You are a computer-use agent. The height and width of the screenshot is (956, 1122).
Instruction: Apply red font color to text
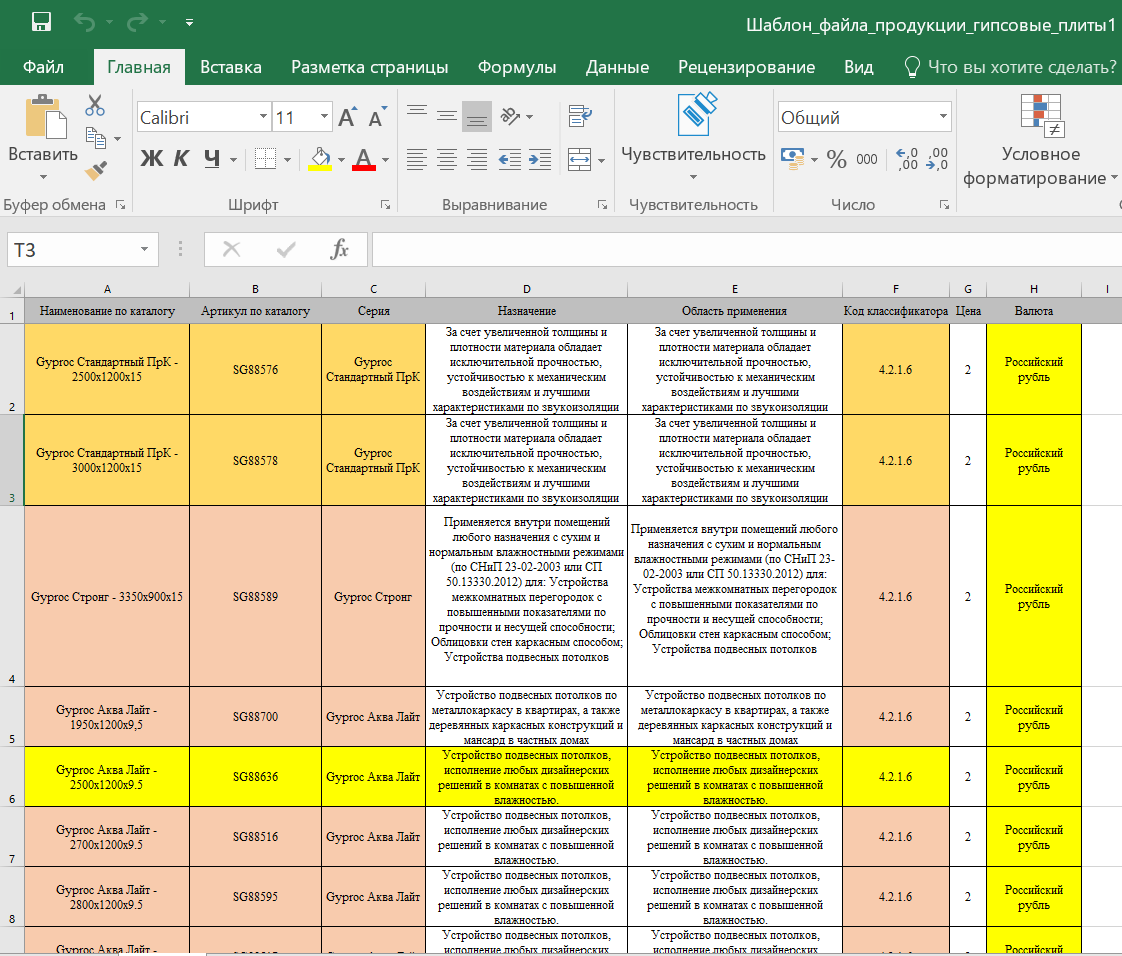coord(364,158)
